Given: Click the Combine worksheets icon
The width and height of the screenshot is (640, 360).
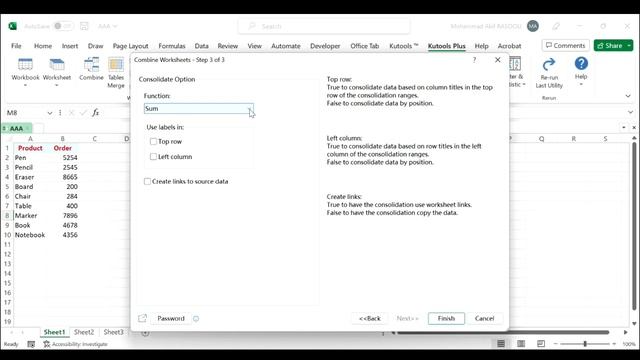Looking at the screenshot, I should click(x=91, y=65).
